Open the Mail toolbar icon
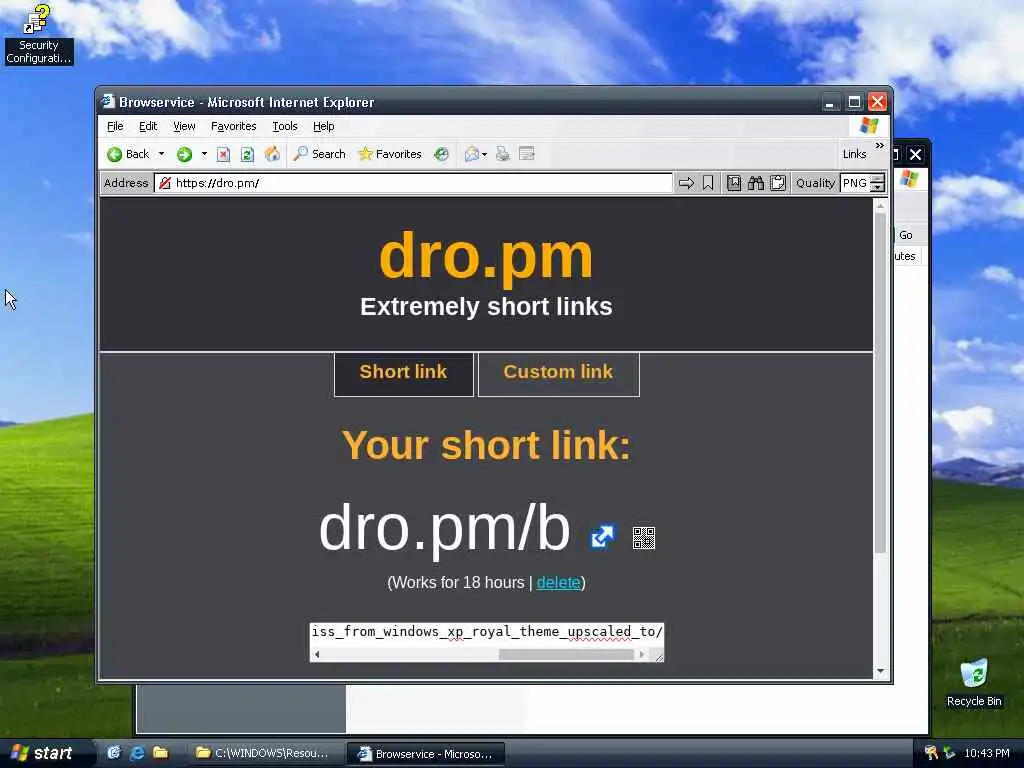Viewport: 1024px width, 768px height. pos(472,154)
